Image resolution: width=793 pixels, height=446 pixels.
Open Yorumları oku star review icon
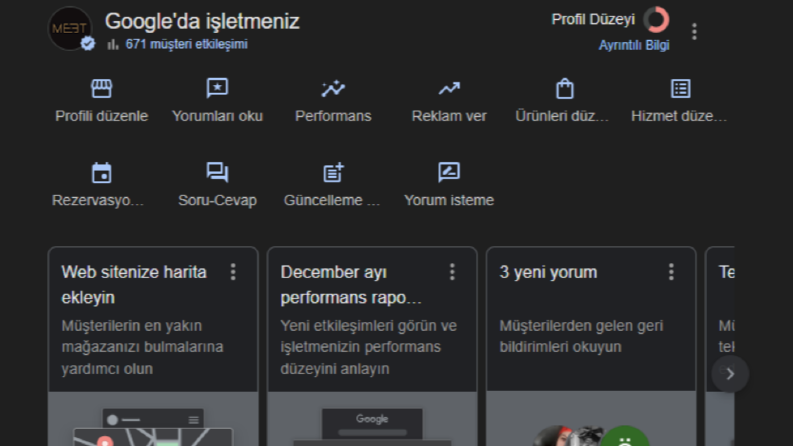[217, 88]
